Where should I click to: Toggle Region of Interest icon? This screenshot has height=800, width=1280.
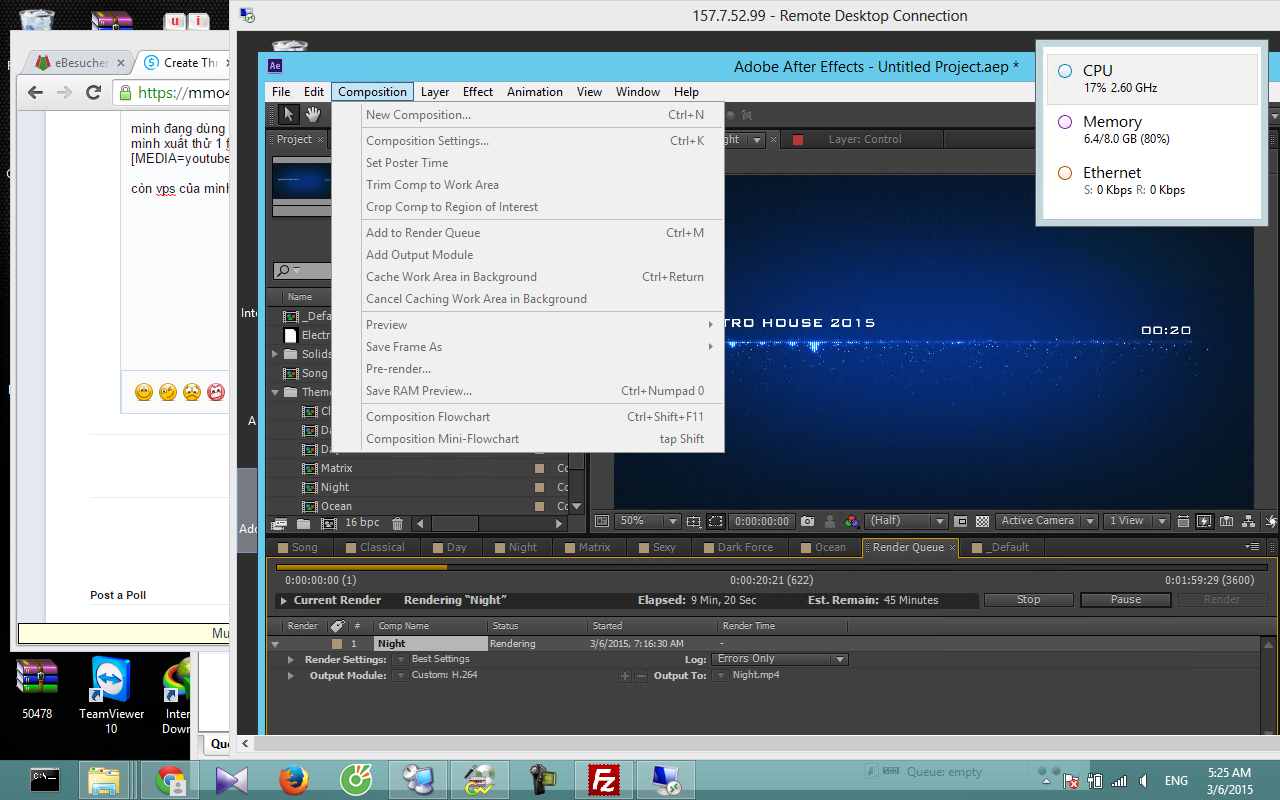pos(961,521)
